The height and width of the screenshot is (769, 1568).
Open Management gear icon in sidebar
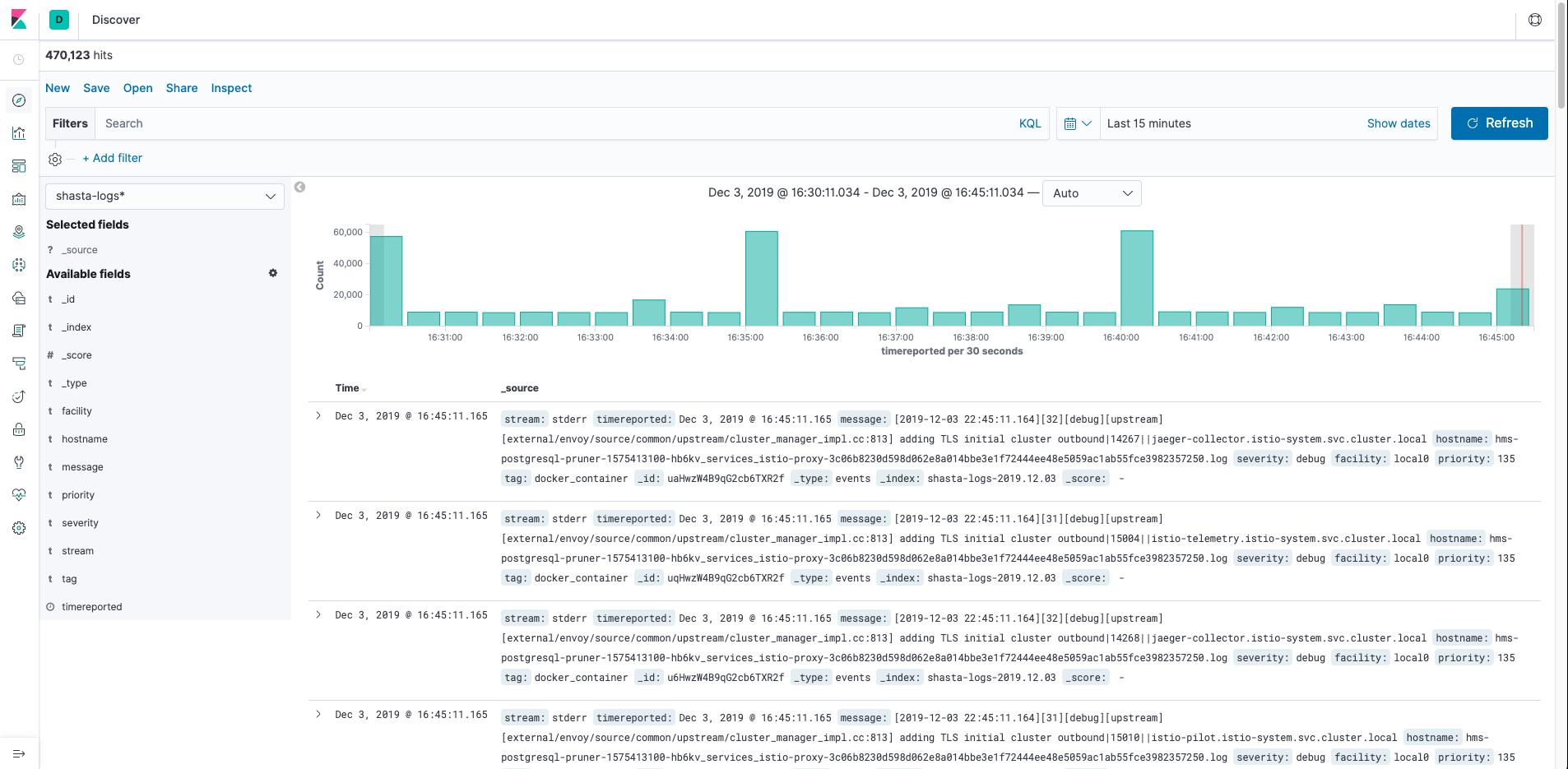[19, 528]
